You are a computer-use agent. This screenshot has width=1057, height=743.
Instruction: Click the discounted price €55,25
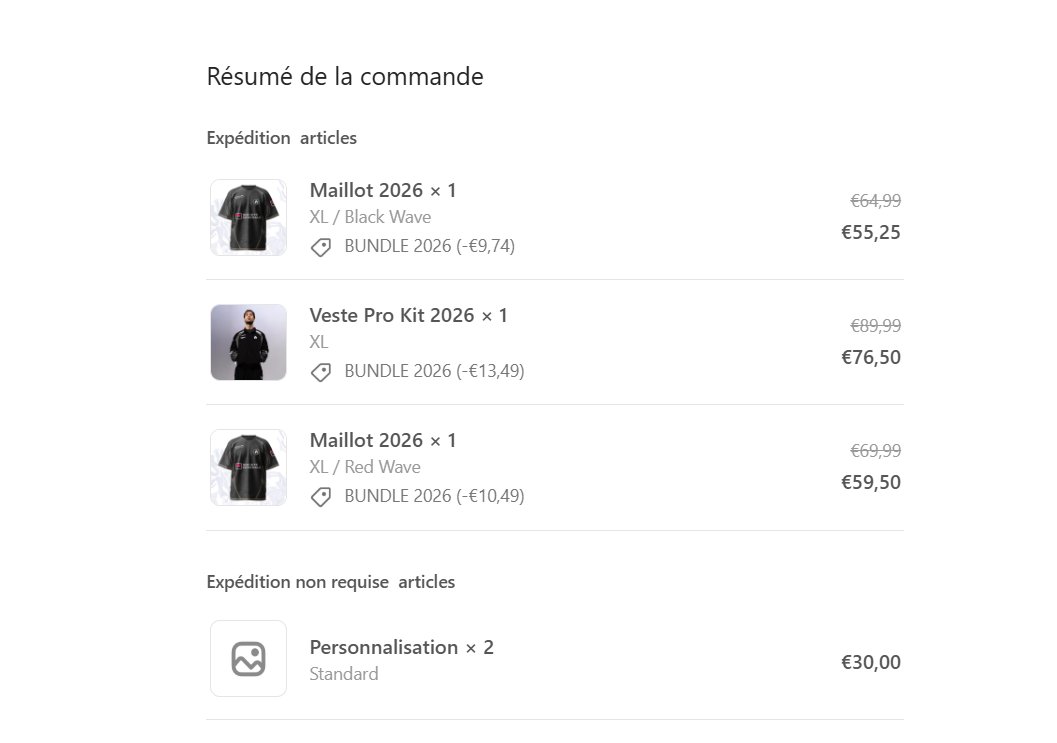tap(871, 232)
